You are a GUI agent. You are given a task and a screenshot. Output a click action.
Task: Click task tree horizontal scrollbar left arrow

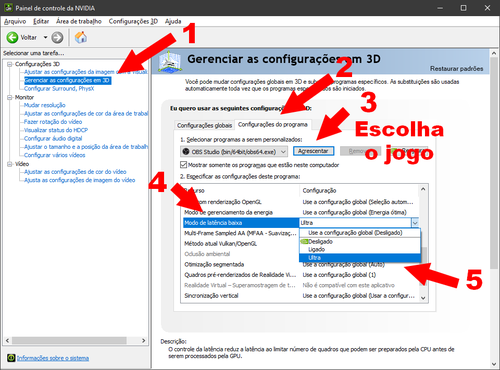[x=7, y=340]
